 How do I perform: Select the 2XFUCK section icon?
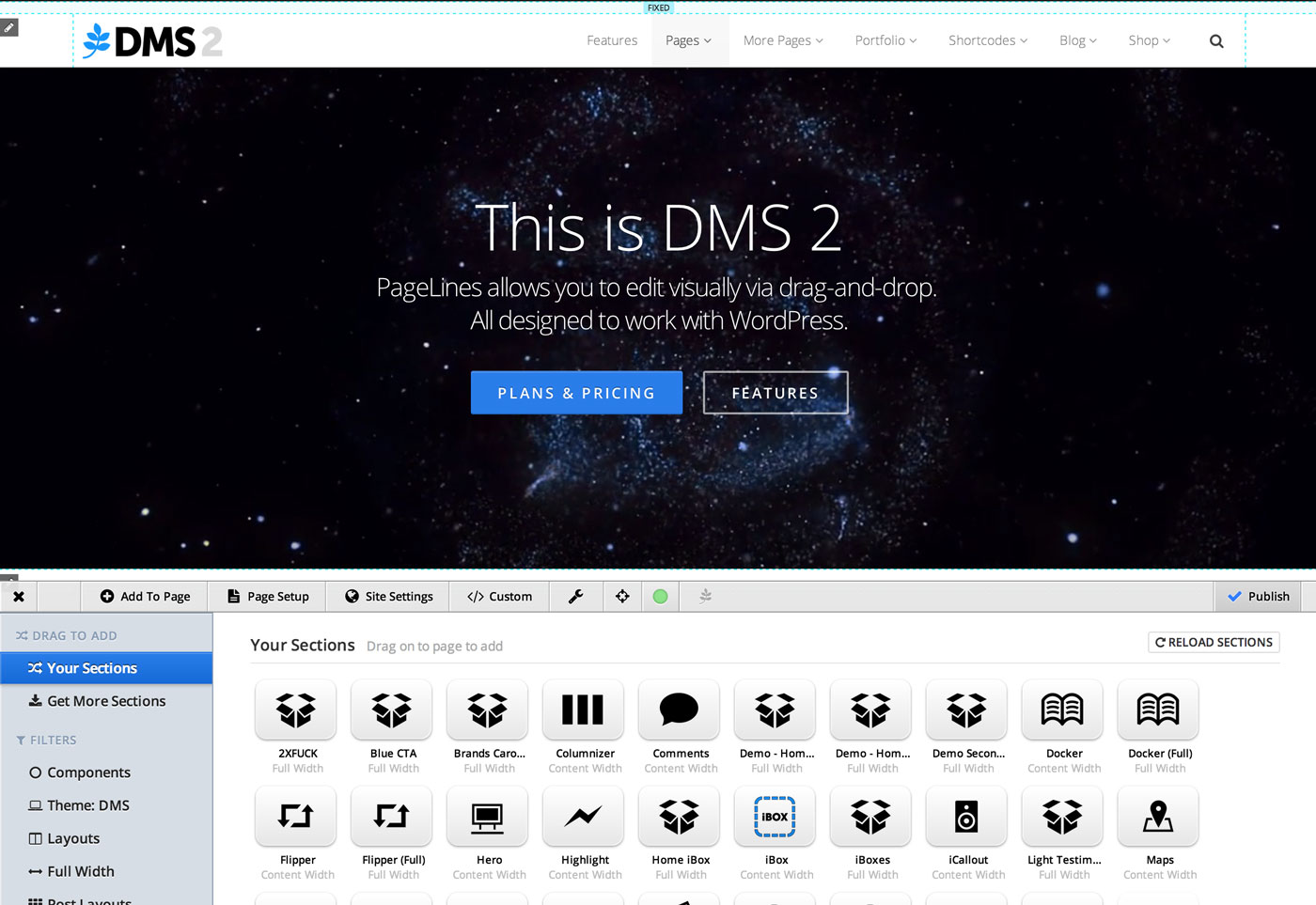[296, 710]
